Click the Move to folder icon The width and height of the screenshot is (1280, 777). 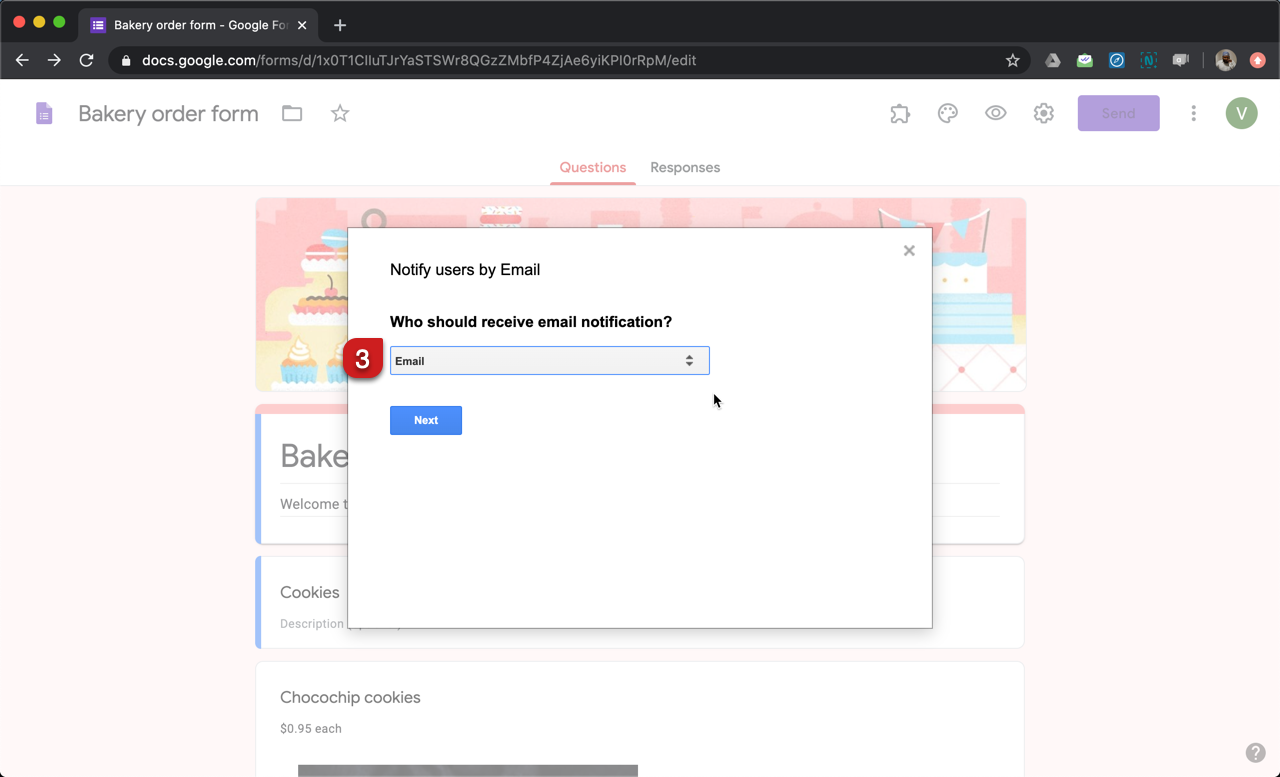click(x=291, y=113)
